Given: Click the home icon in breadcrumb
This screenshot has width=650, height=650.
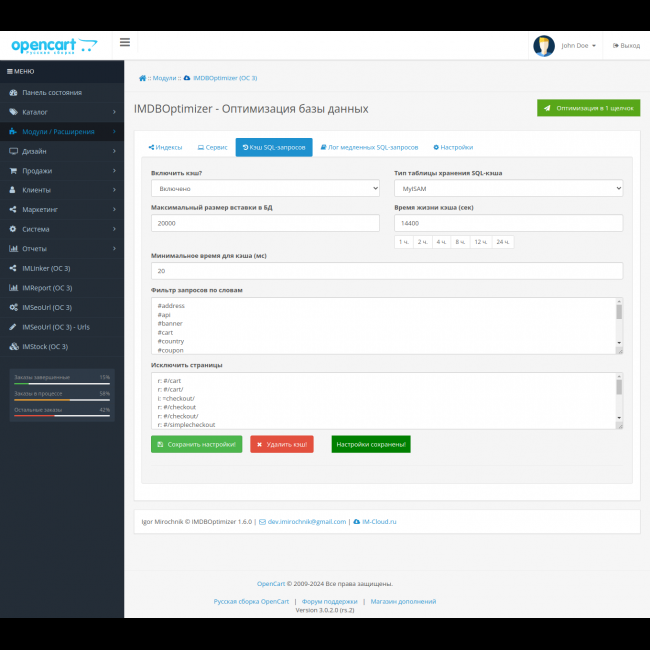Looking at the screenshot, I should (143, 77).
